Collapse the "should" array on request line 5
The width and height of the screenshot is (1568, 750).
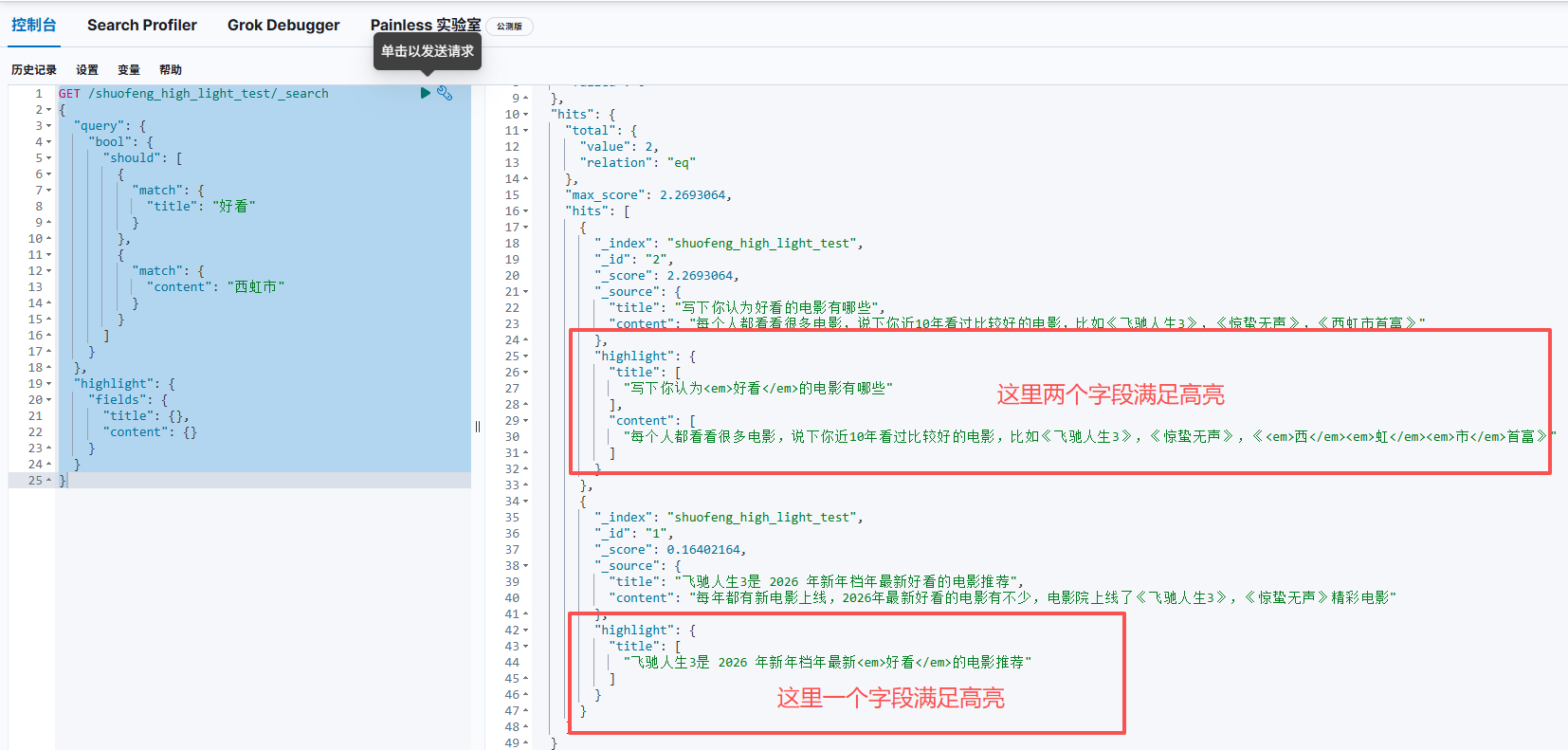click(x=49, y=158)
